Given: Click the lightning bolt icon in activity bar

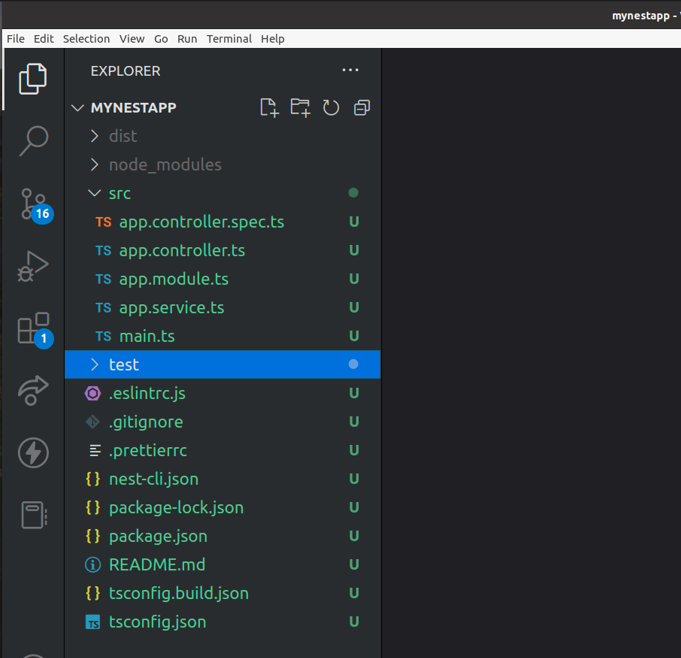Looking at the screenshot, I should click(x=33, y=453).
